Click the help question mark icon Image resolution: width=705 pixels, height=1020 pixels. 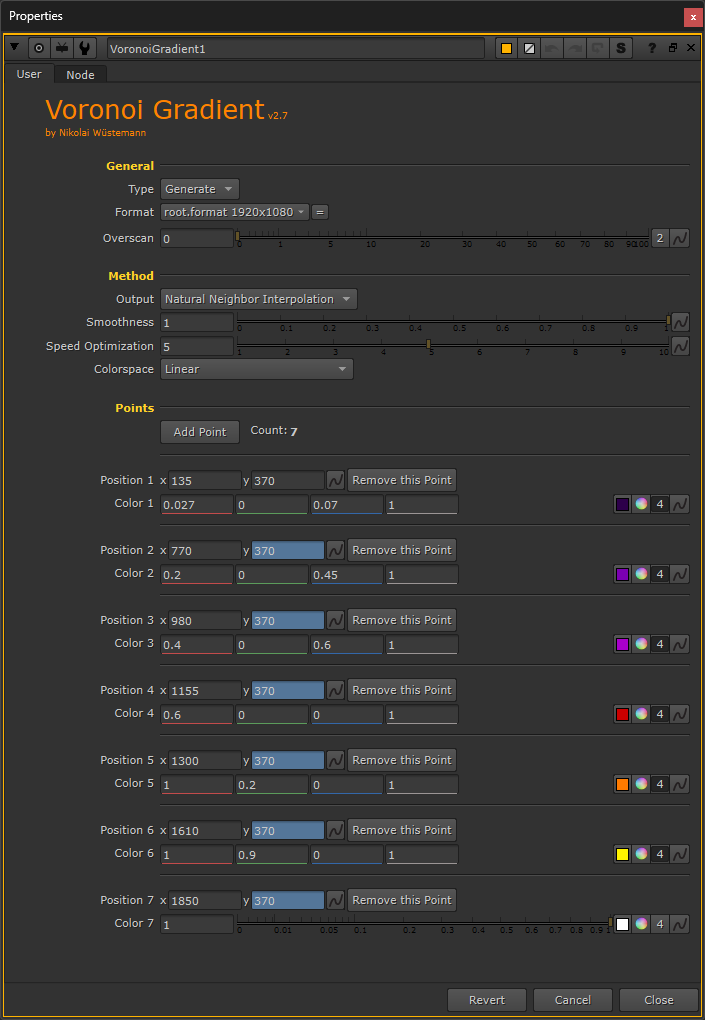pyautogui.click(x=652, y=48)
